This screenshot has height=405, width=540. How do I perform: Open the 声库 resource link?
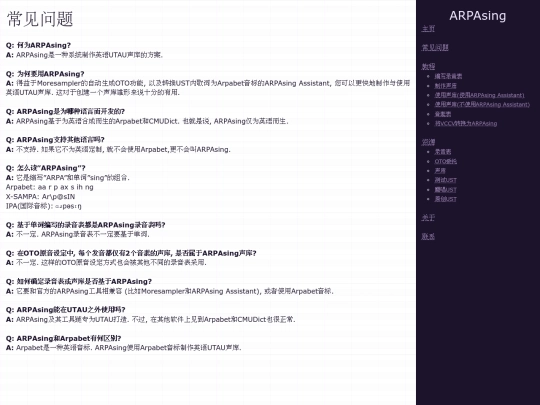point(440,170)
